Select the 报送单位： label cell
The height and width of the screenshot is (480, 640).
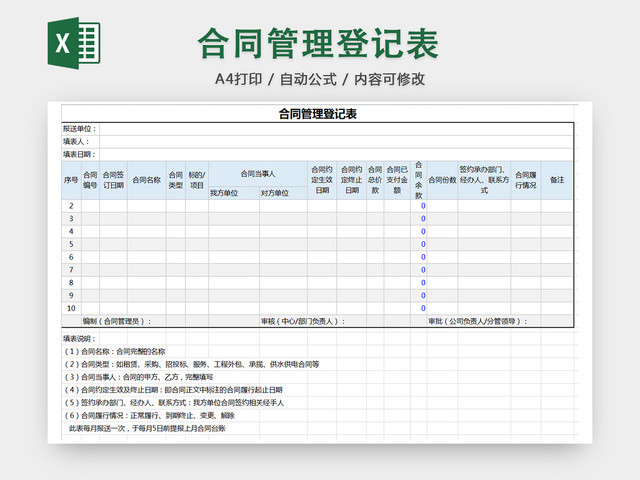[80, 129]
